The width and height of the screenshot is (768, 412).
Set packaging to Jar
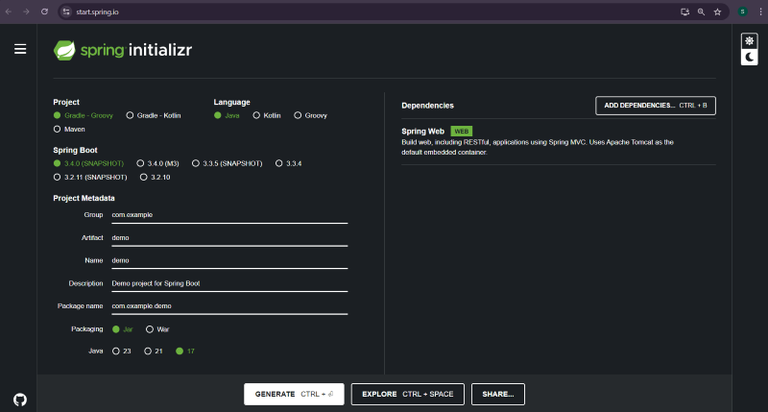[x=122, y=329]
